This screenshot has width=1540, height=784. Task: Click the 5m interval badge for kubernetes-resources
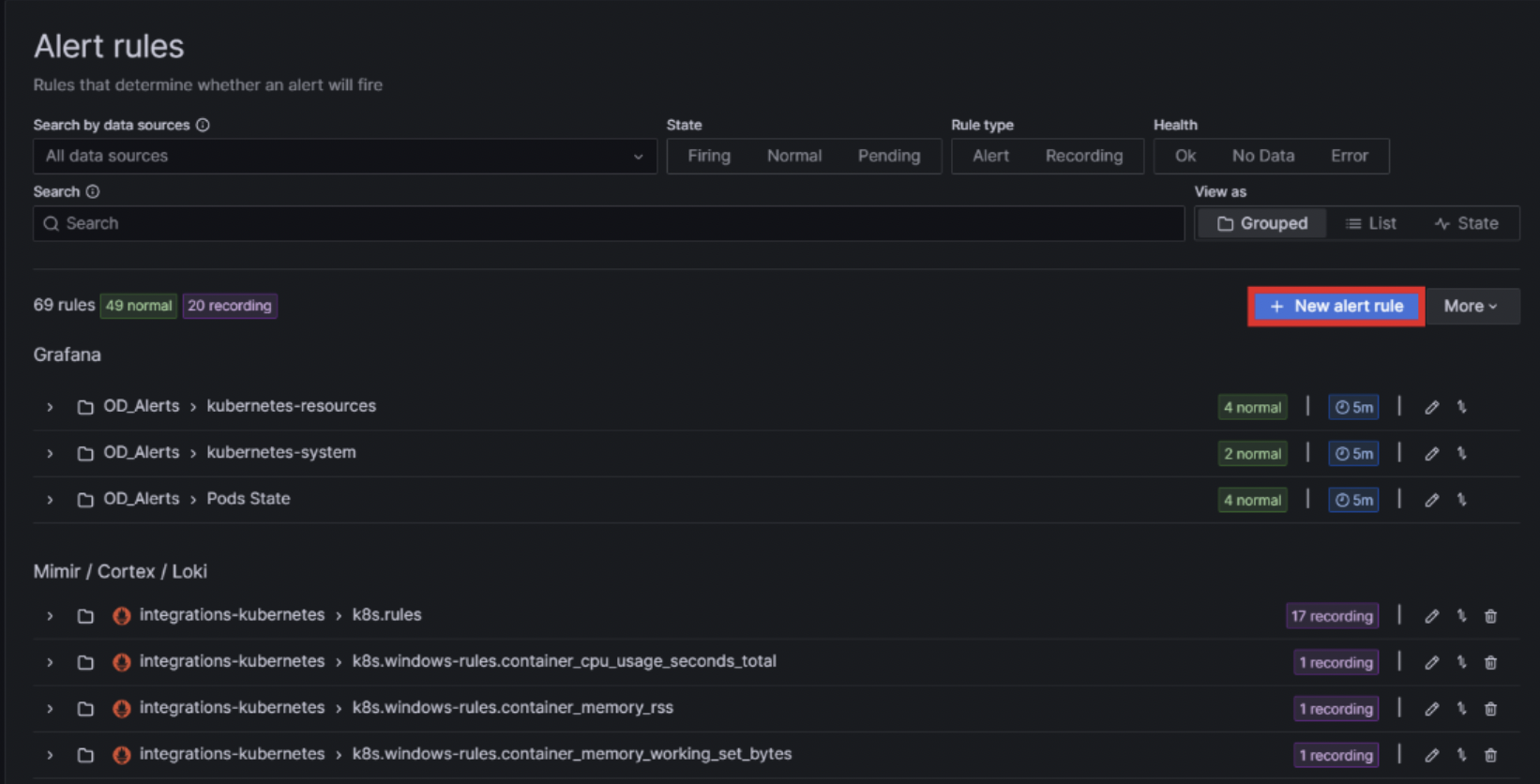click(1353, 407)
